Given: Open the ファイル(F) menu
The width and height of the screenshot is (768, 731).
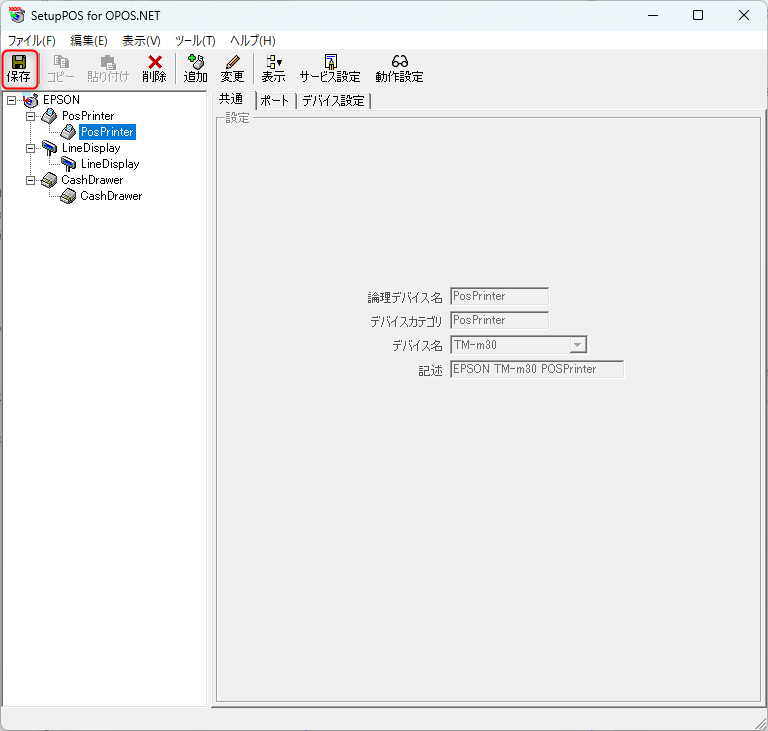Looking at the screenshot, I should 31,41.
